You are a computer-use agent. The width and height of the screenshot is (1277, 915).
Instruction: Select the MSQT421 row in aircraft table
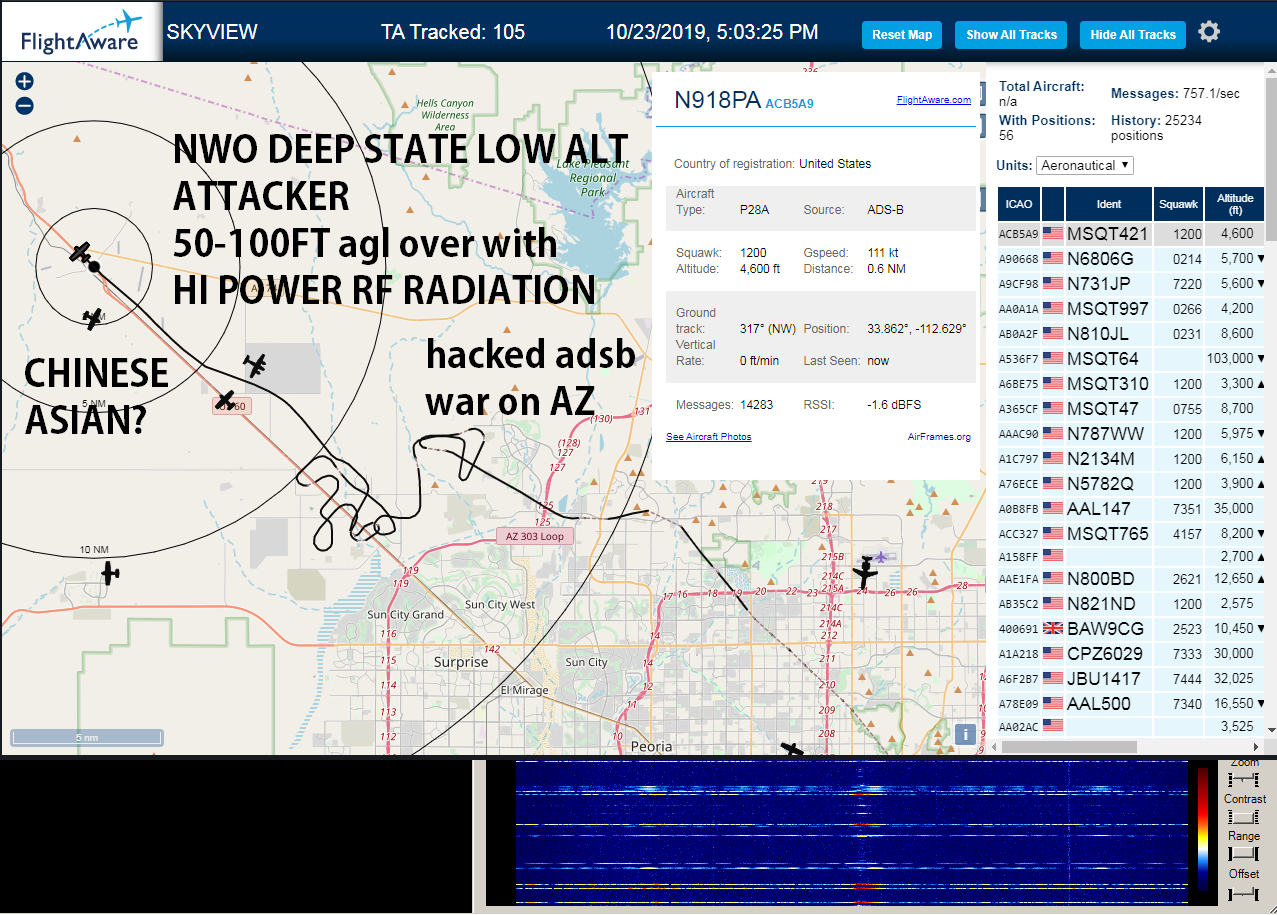(1131, 234)
